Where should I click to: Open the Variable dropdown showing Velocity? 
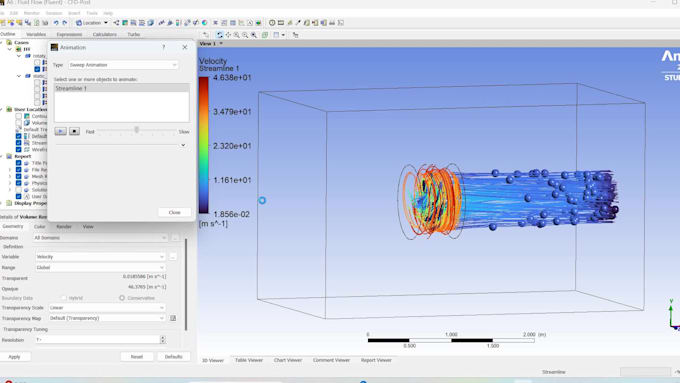pyautogui.click(x=100, y=257)
